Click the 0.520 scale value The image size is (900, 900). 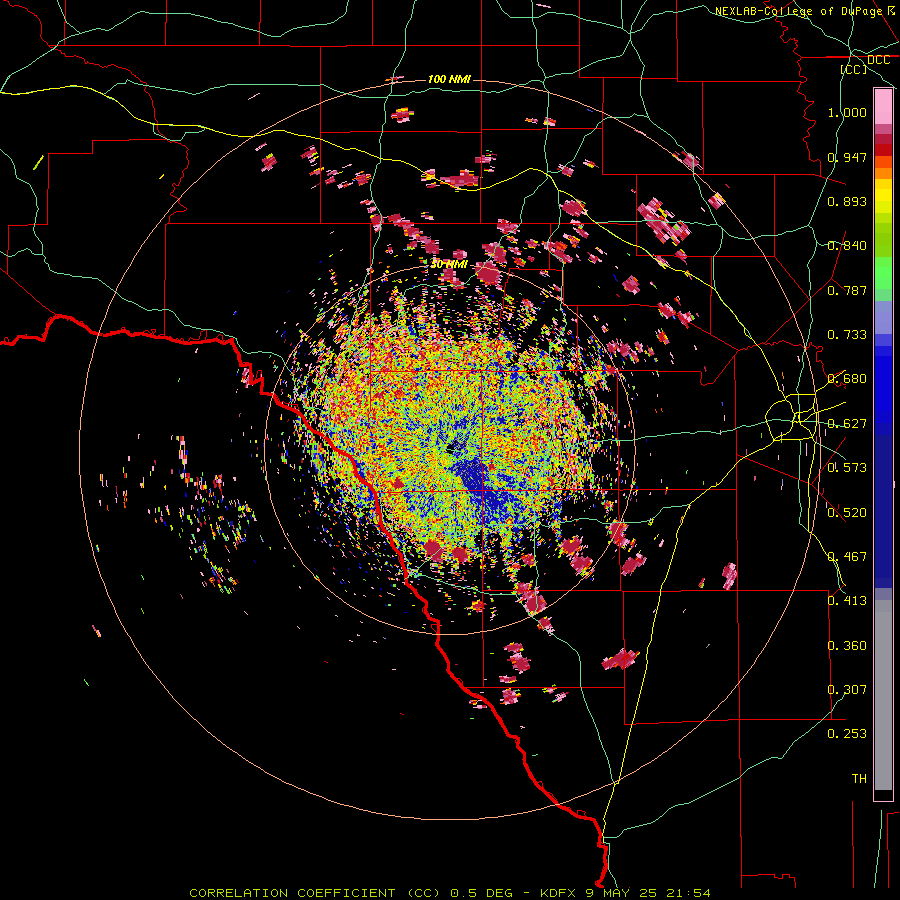847,513
